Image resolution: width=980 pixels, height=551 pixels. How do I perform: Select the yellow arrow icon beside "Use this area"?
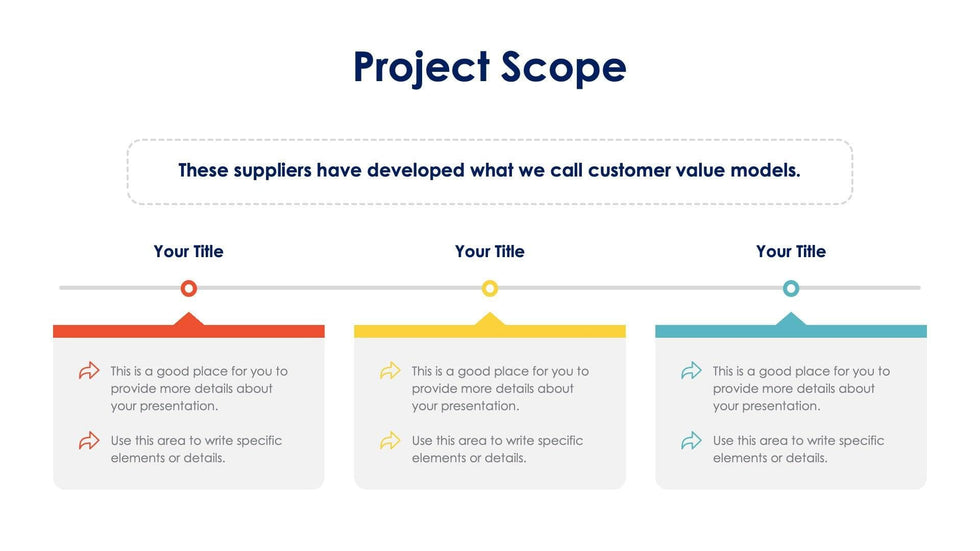(x=390, y=440)
